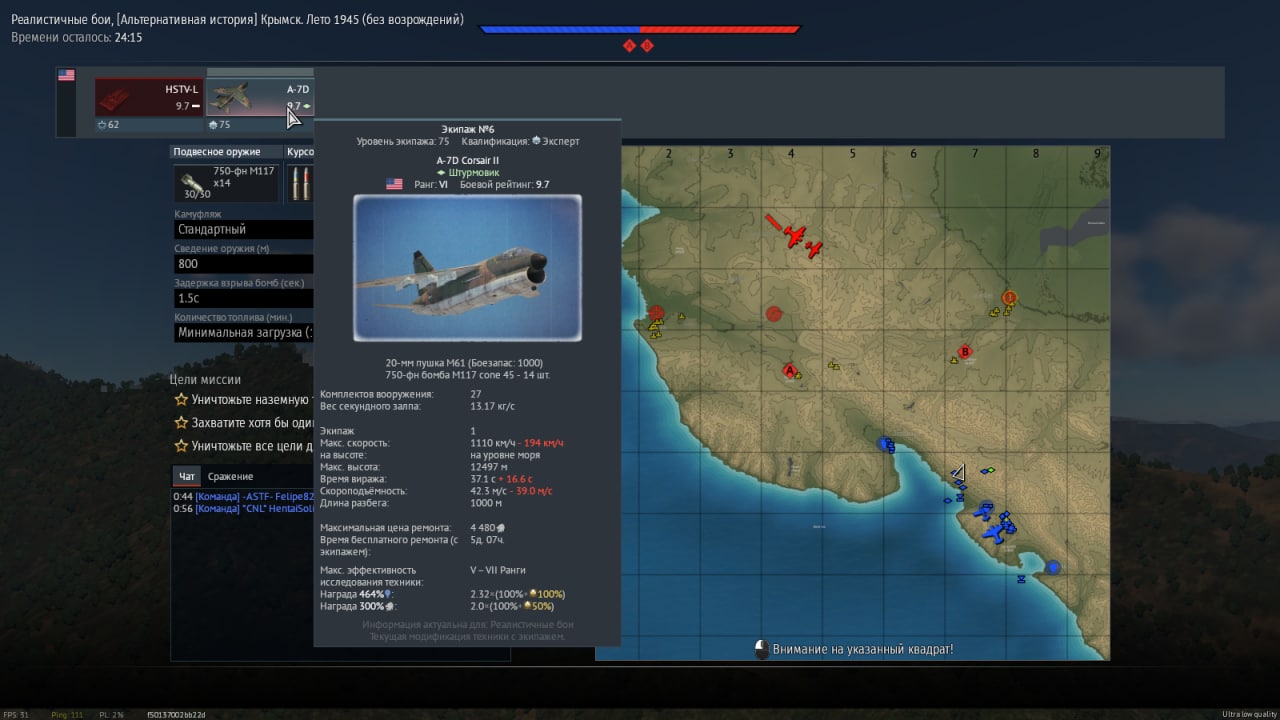
Task: Click the first mission objective star
Action: pos(181,399)
